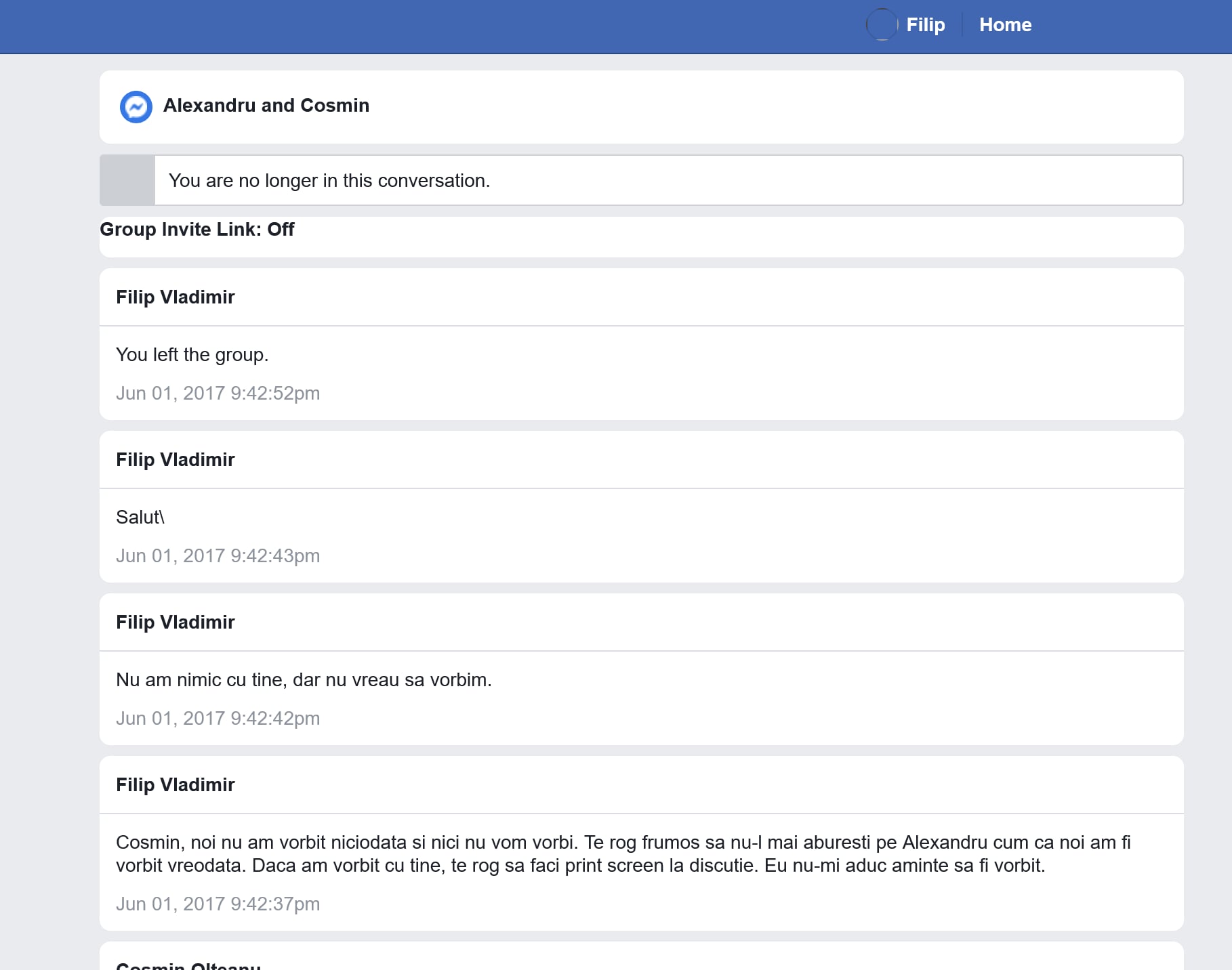The width and height of the screenshot is (1232, 970).
Task: Open the Filip profile link in header
Action: 925,25
